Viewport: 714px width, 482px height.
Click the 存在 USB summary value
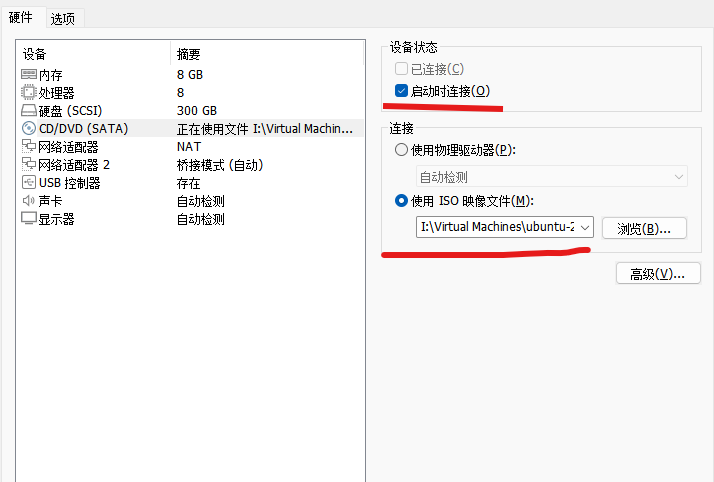[x=189, y=183]
